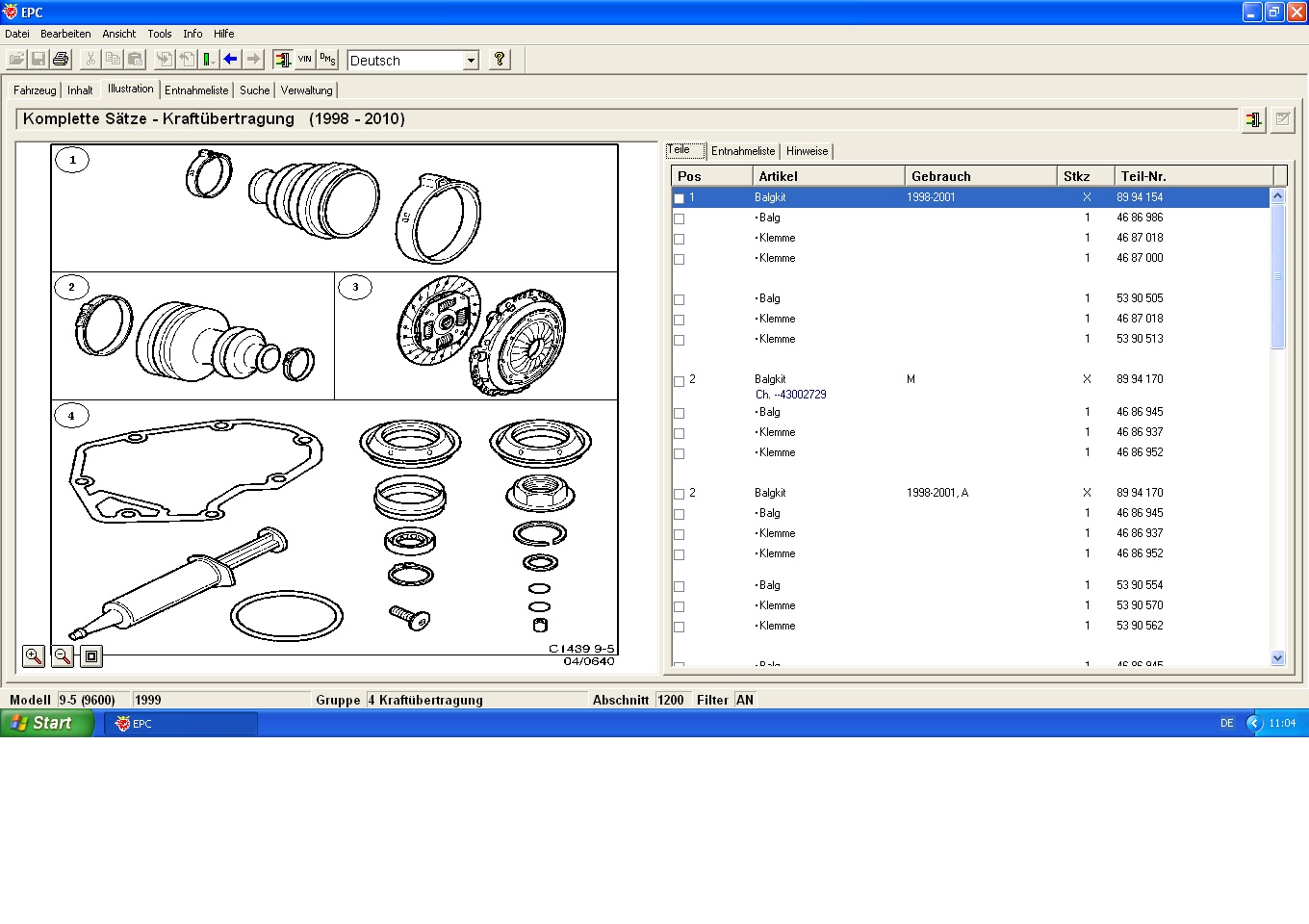
Task: Fit illustration to window icon
Action: 91,656
